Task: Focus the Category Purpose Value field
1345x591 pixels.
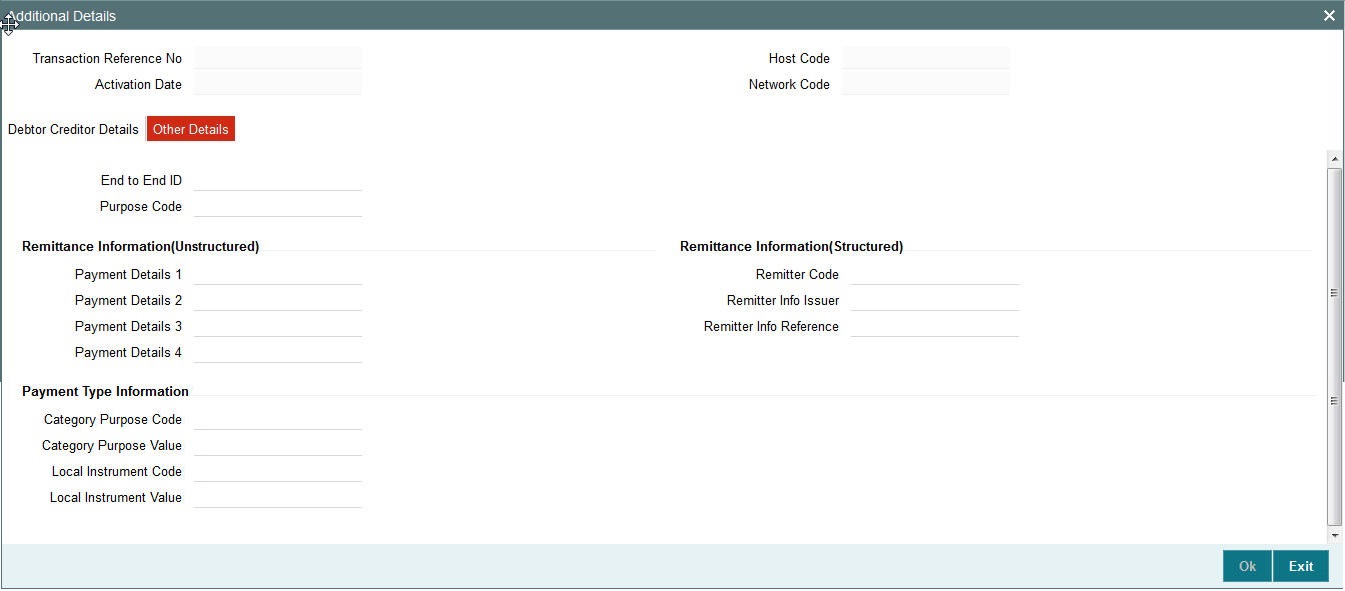Action: click(x=278, y=445)
